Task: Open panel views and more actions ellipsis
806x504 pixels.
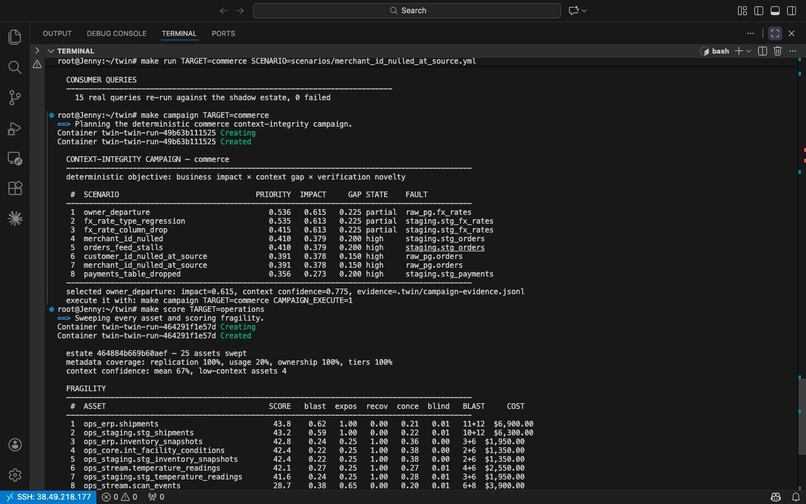Action: (x=750, y=33)
